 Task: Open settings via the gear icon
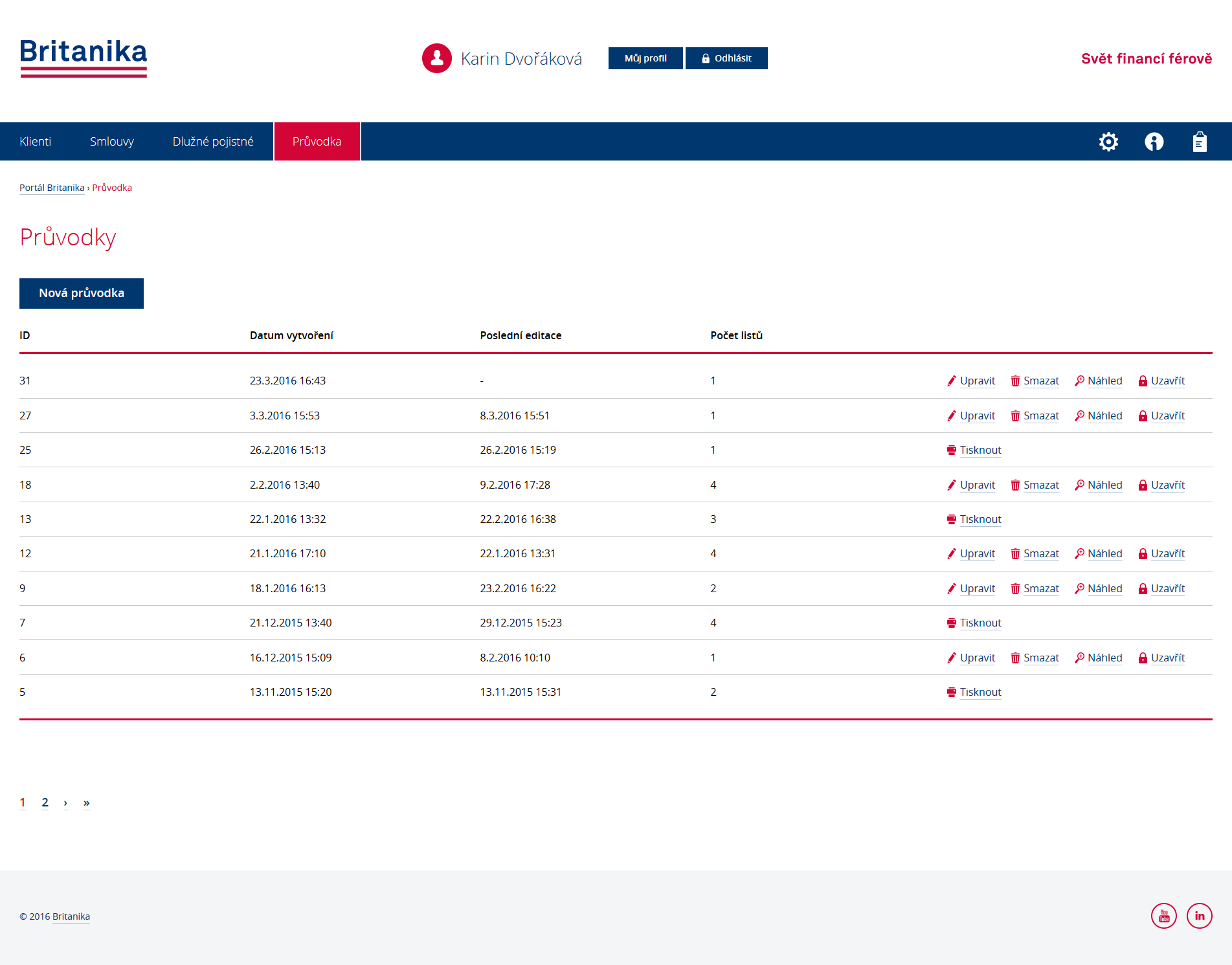click(1108, 142)
